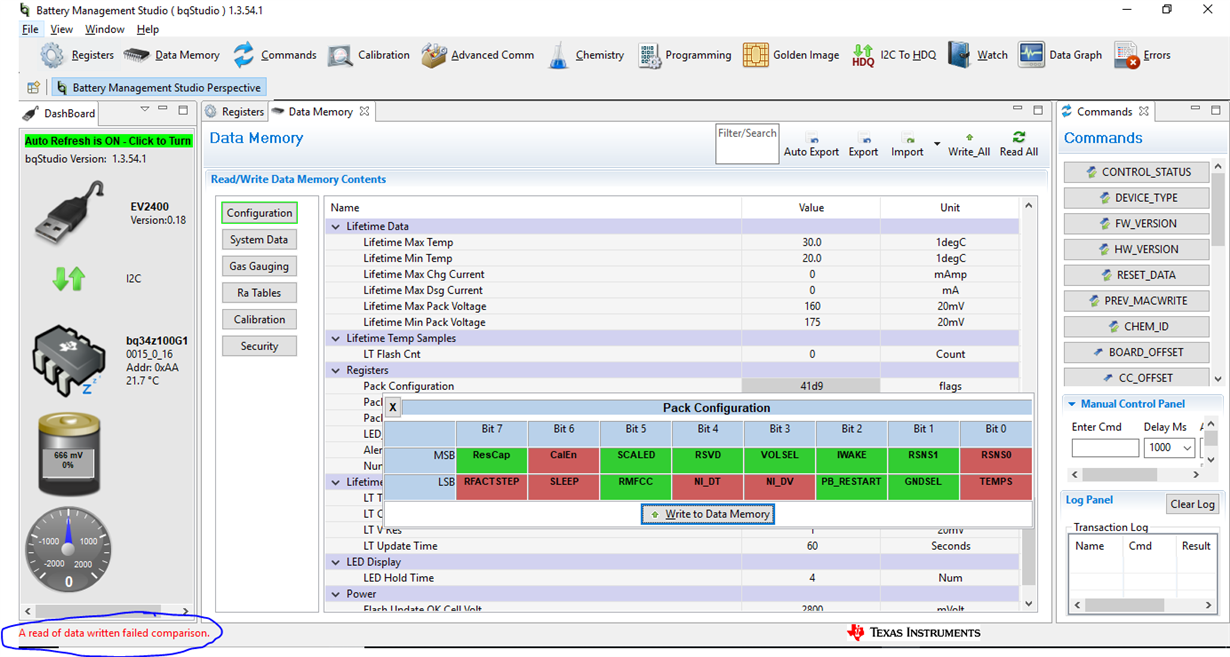Open the Data Memory toolbar icon

(x=137, y=55)
